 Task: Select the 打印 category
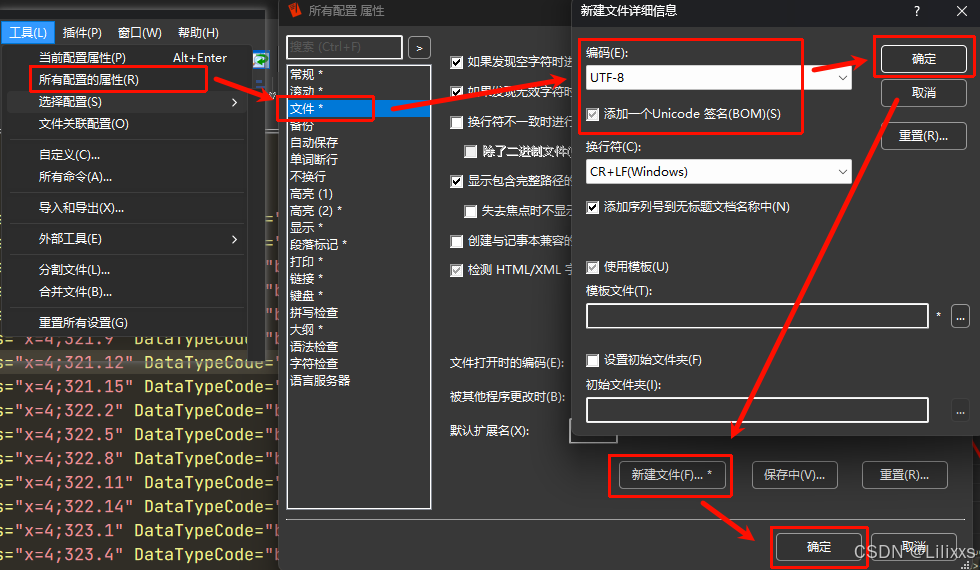tap(359, 261)
